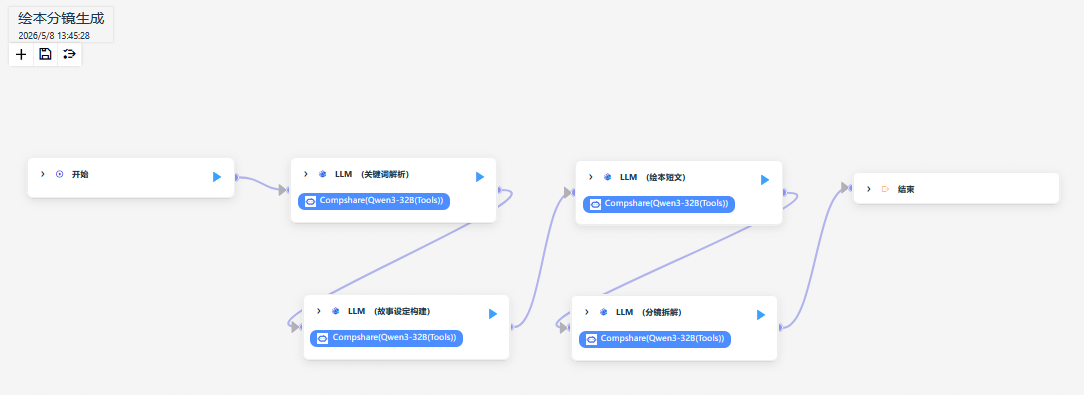Click the output port of 关键词解析 node
This screenshot has height=395, width=1084.
tap(499, 190)
